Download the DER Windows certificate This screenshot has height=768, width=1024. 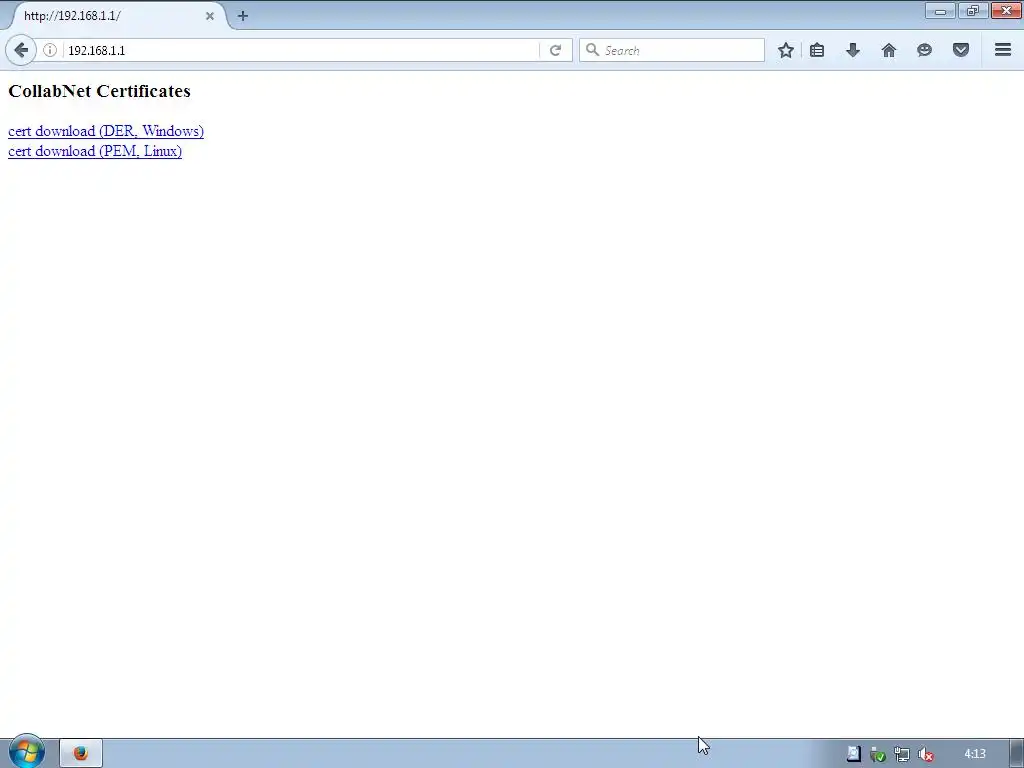(106, 131)
